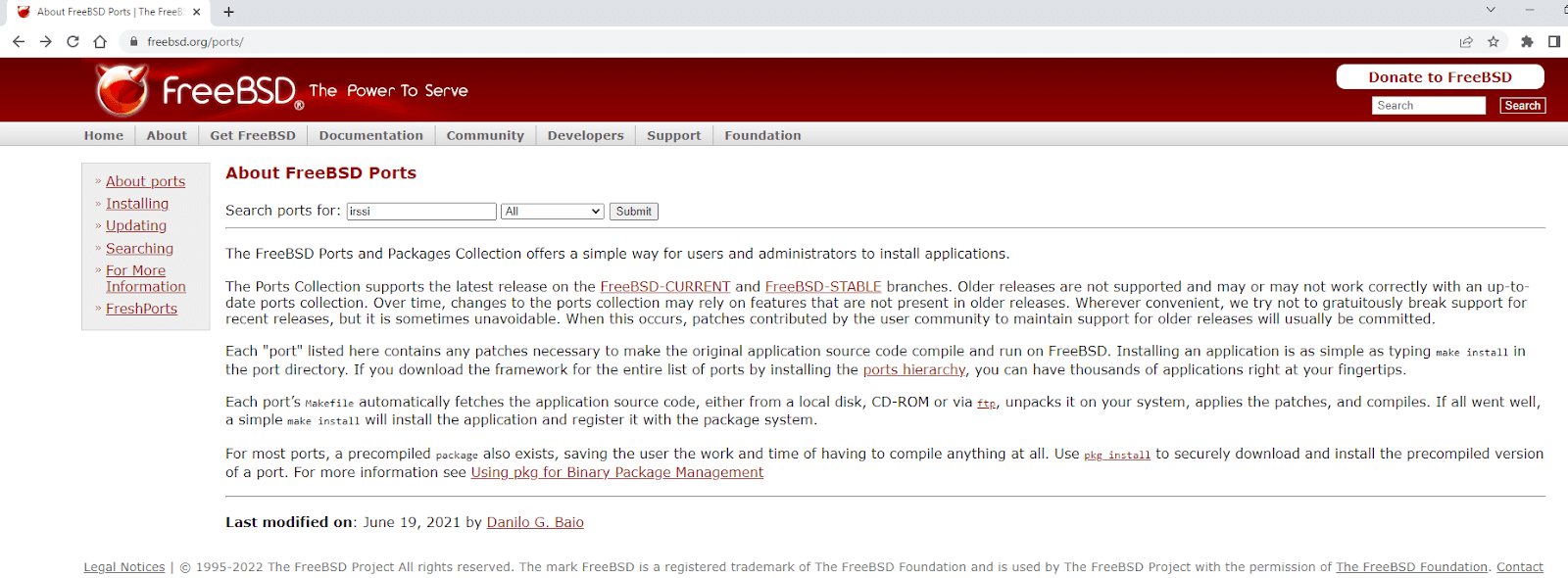Click the share page icon
The height and width of the screenshot is (578, 1568).
coord(1466,41)
